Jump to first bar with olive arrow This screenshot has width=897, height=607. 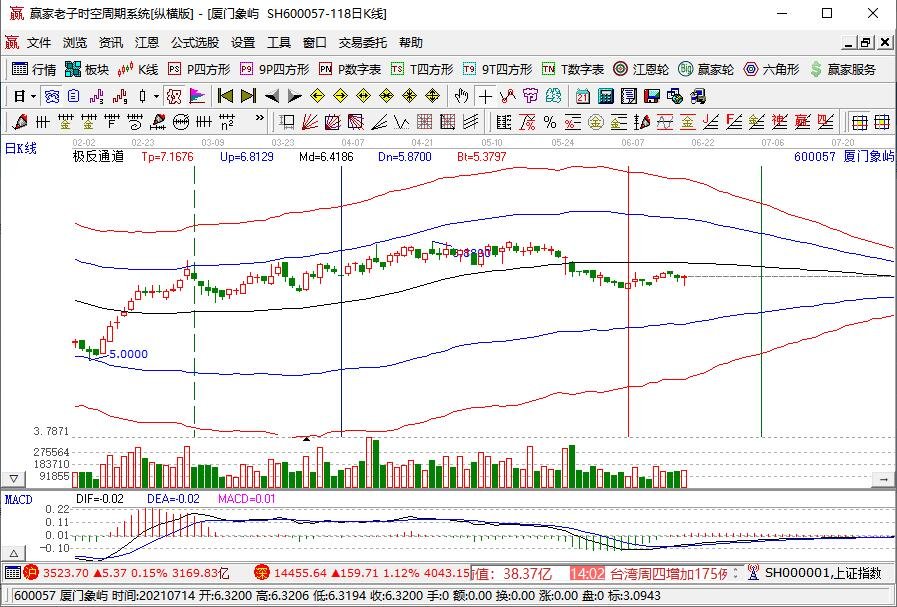[225, 96]
